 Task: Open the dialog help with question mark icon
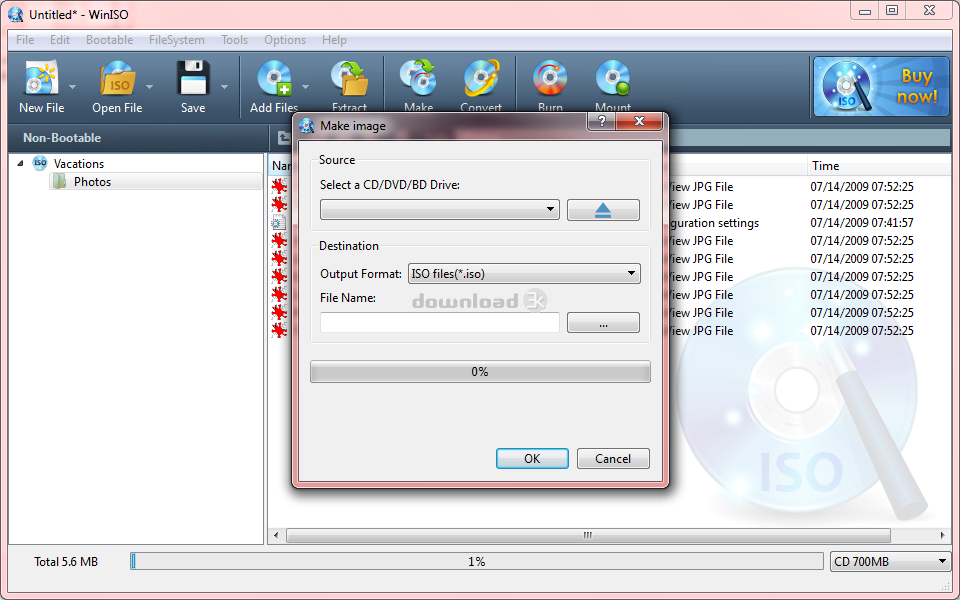point(599,121)
